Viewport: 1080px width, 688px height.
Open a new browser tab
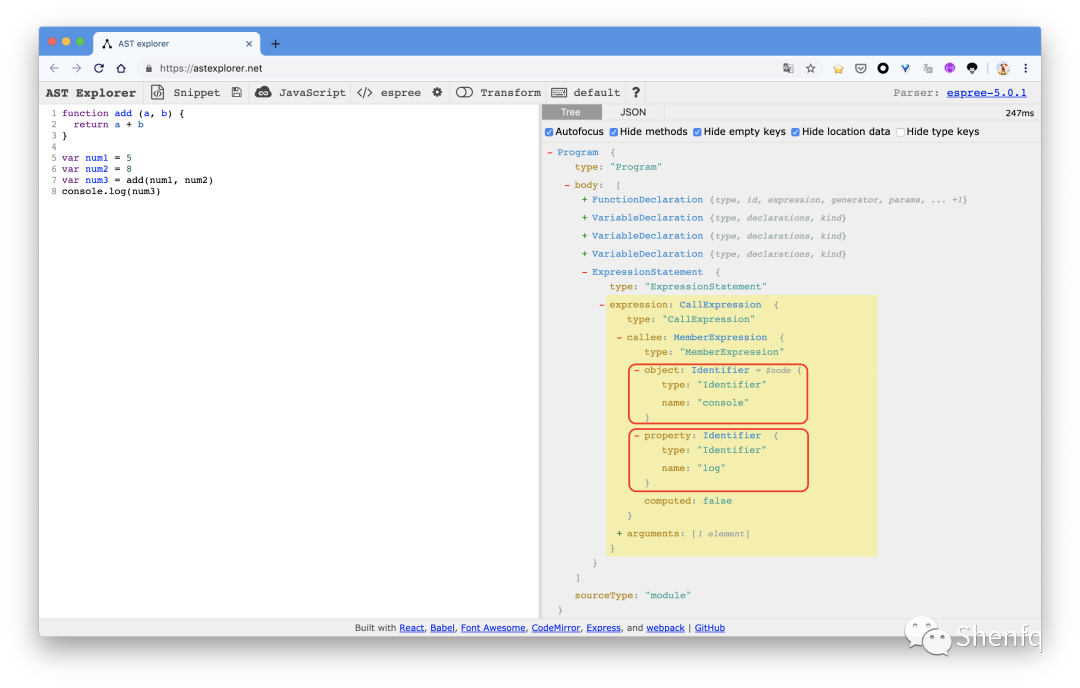click(276, 43)
